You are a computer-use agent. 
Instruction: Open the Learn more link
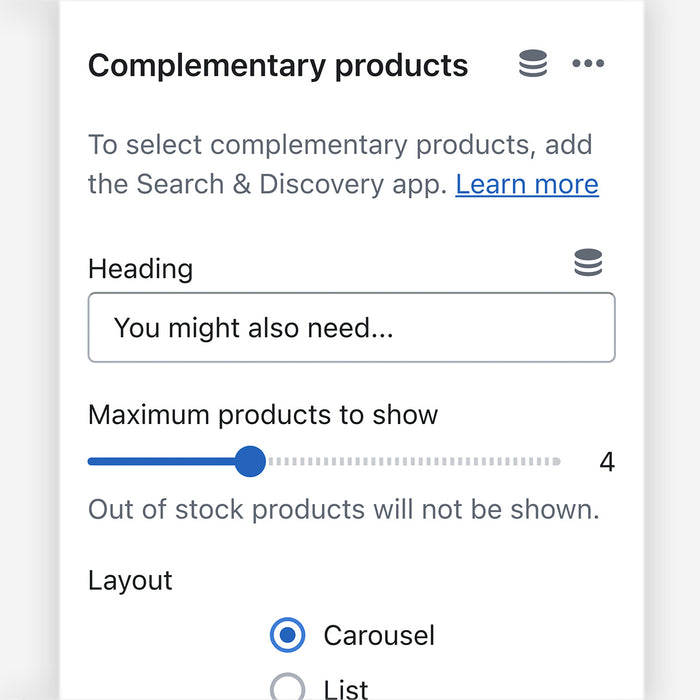tap(527, 184)
